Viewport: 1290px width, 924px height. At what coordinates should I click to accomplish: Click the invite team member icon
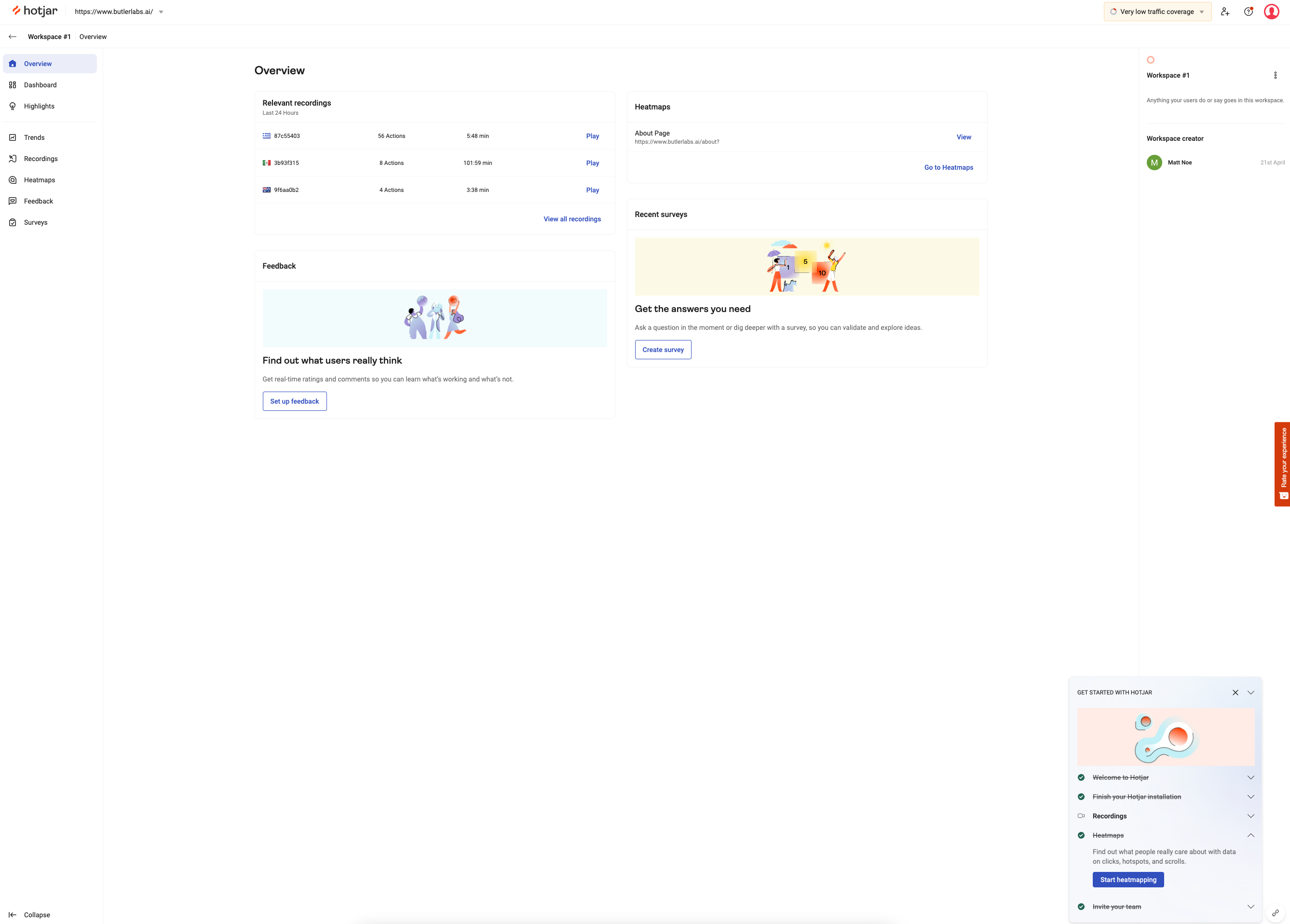point(1224,12)
